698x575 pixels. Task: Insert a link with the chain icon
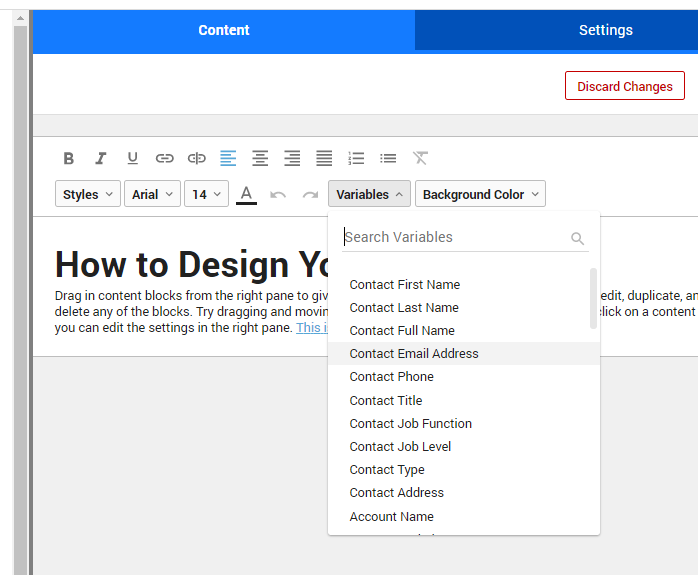(x=164, y=158)
